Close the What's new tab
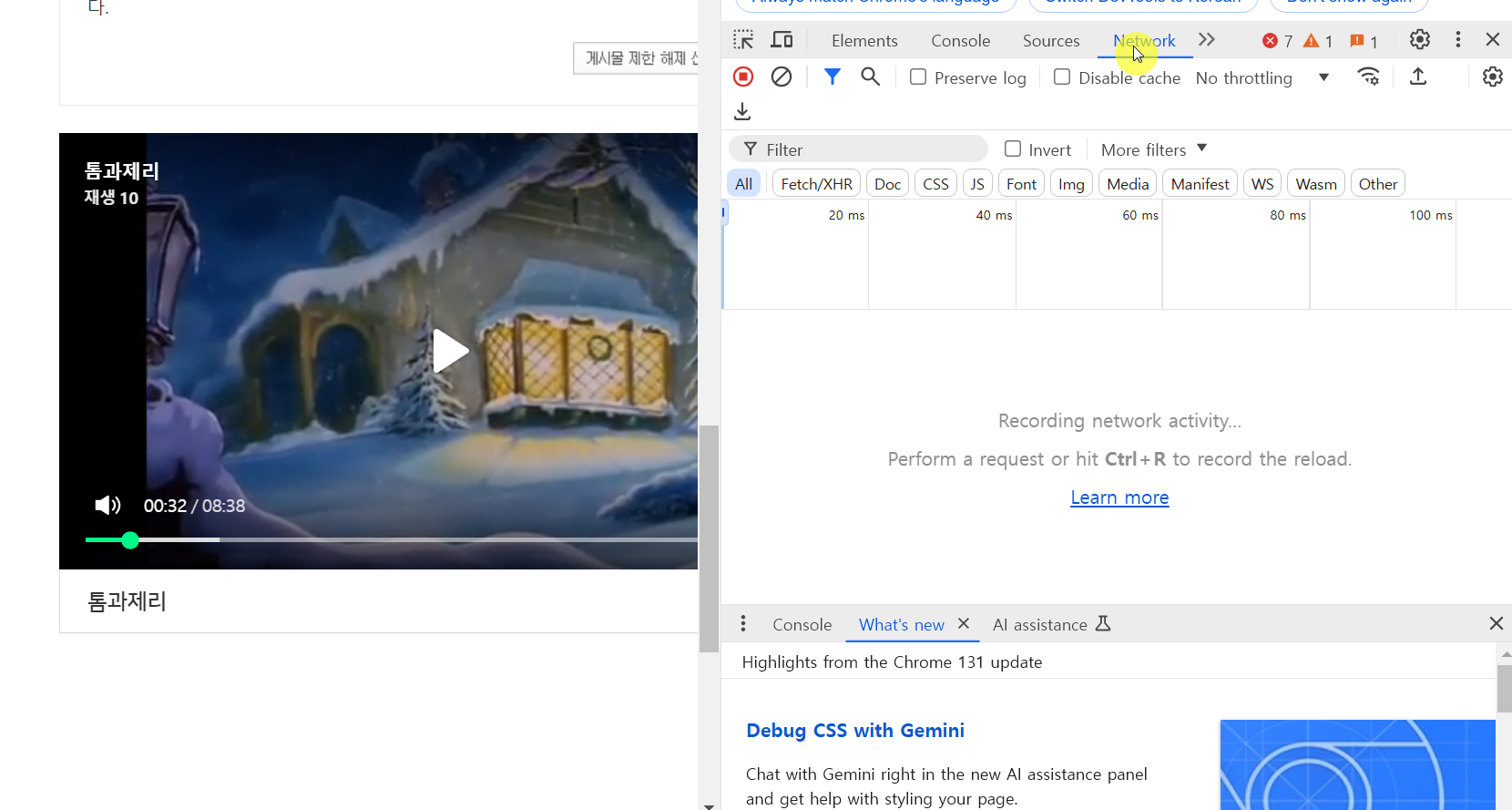Screen dimensions: 1512x810 [x=964, y=624]
